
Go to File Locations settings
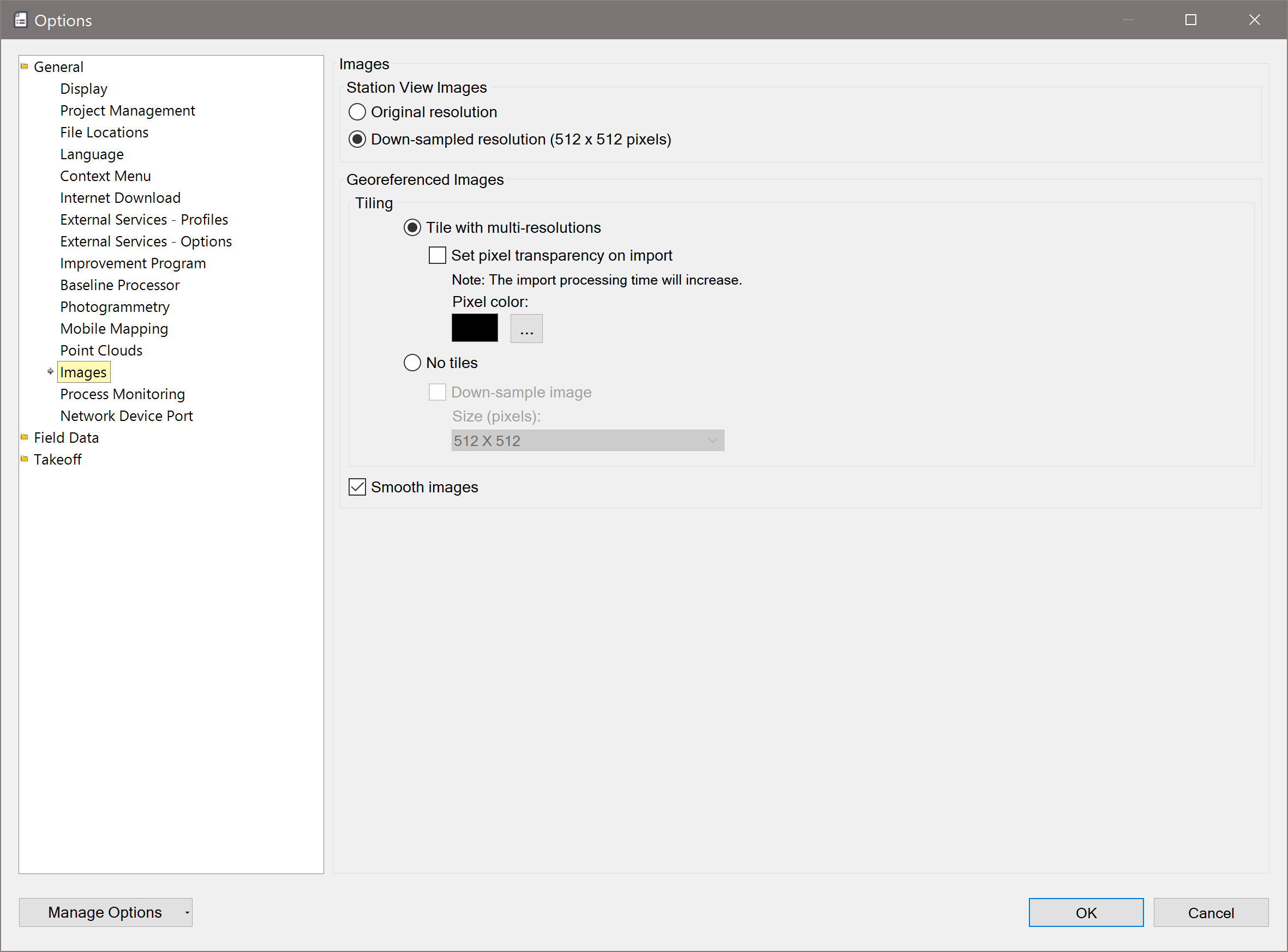coord(104,132)
